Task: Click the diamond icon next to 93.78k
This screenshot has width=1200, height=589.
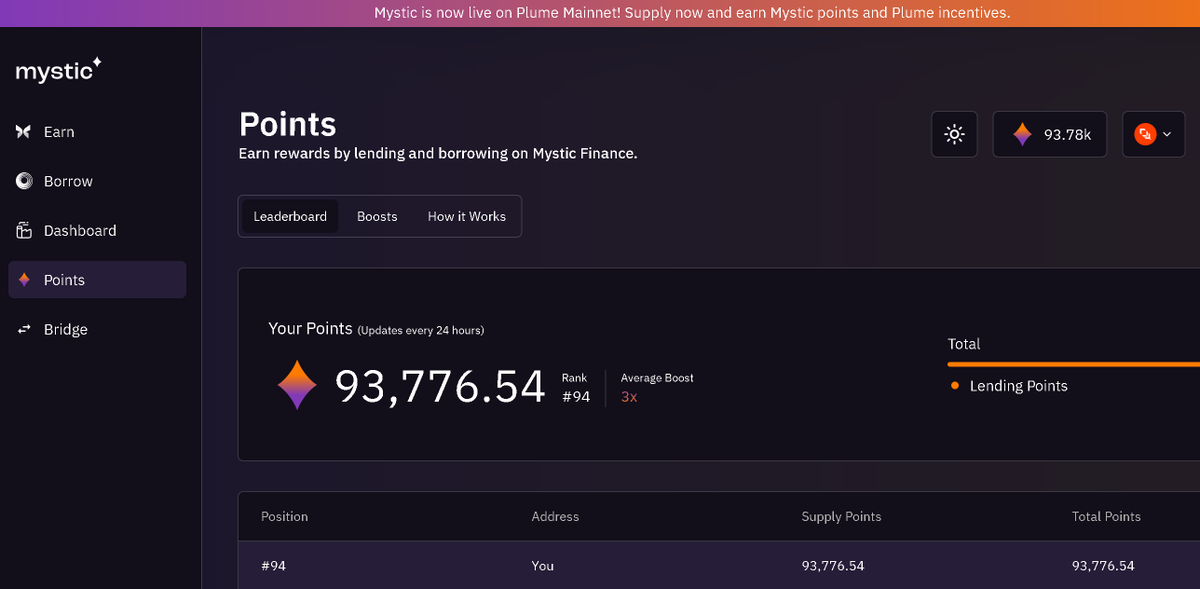Action: 1022,134
